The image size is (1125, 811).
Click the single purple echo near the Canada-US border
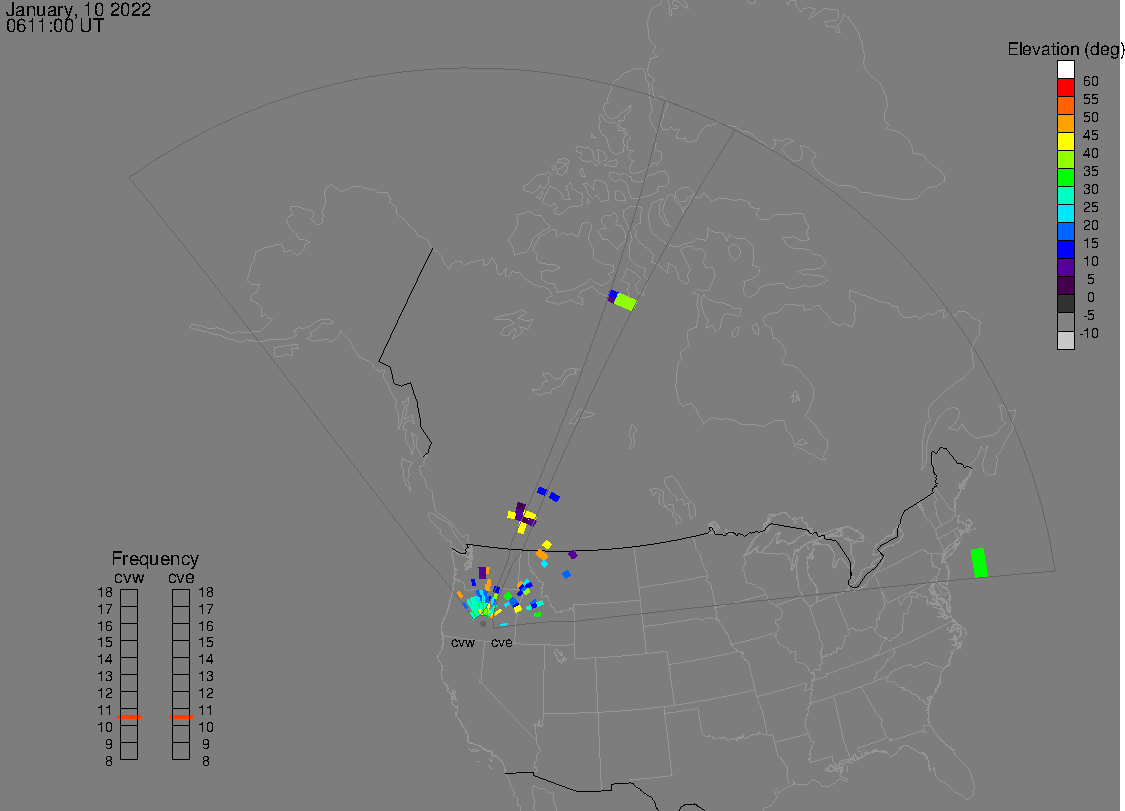[x=573, y=554]
